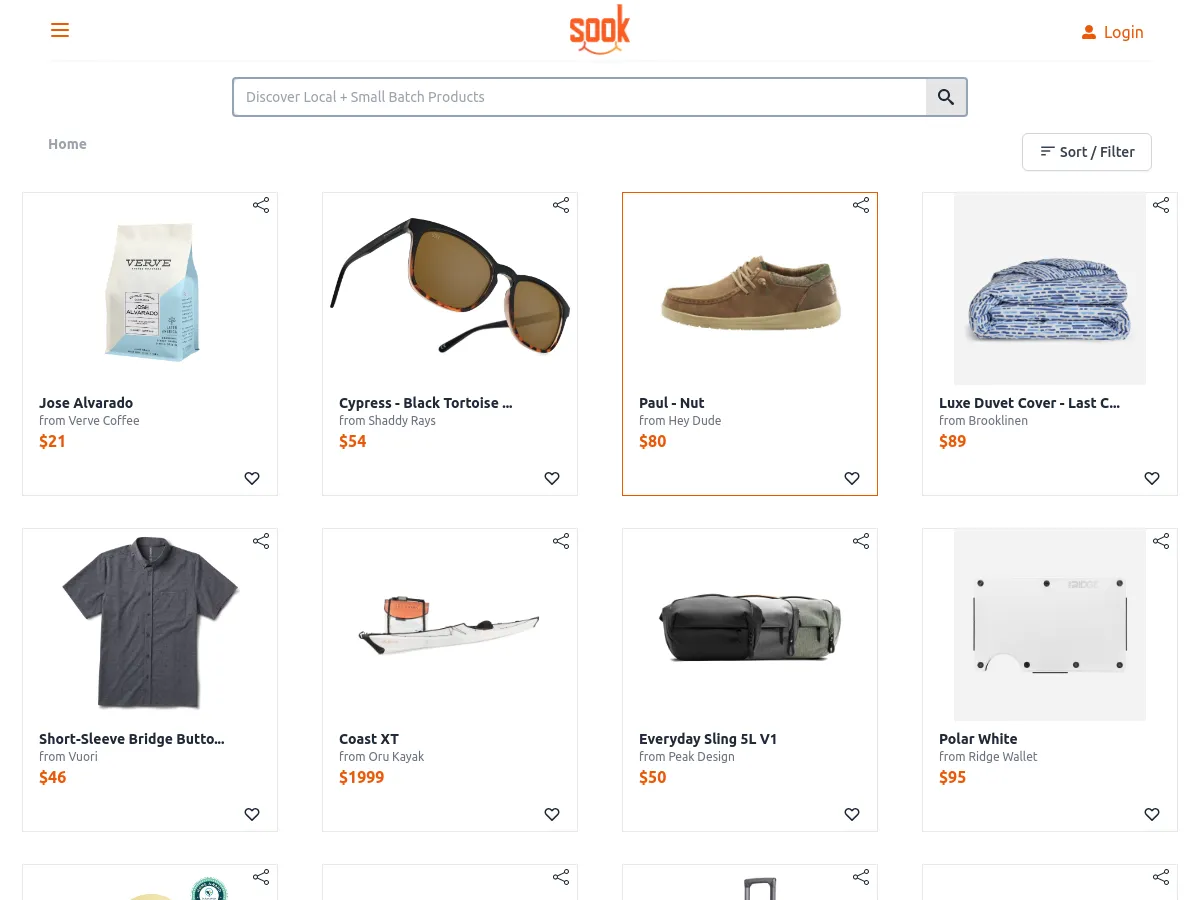Click the Login person icon

click(x=1089, y=31)
